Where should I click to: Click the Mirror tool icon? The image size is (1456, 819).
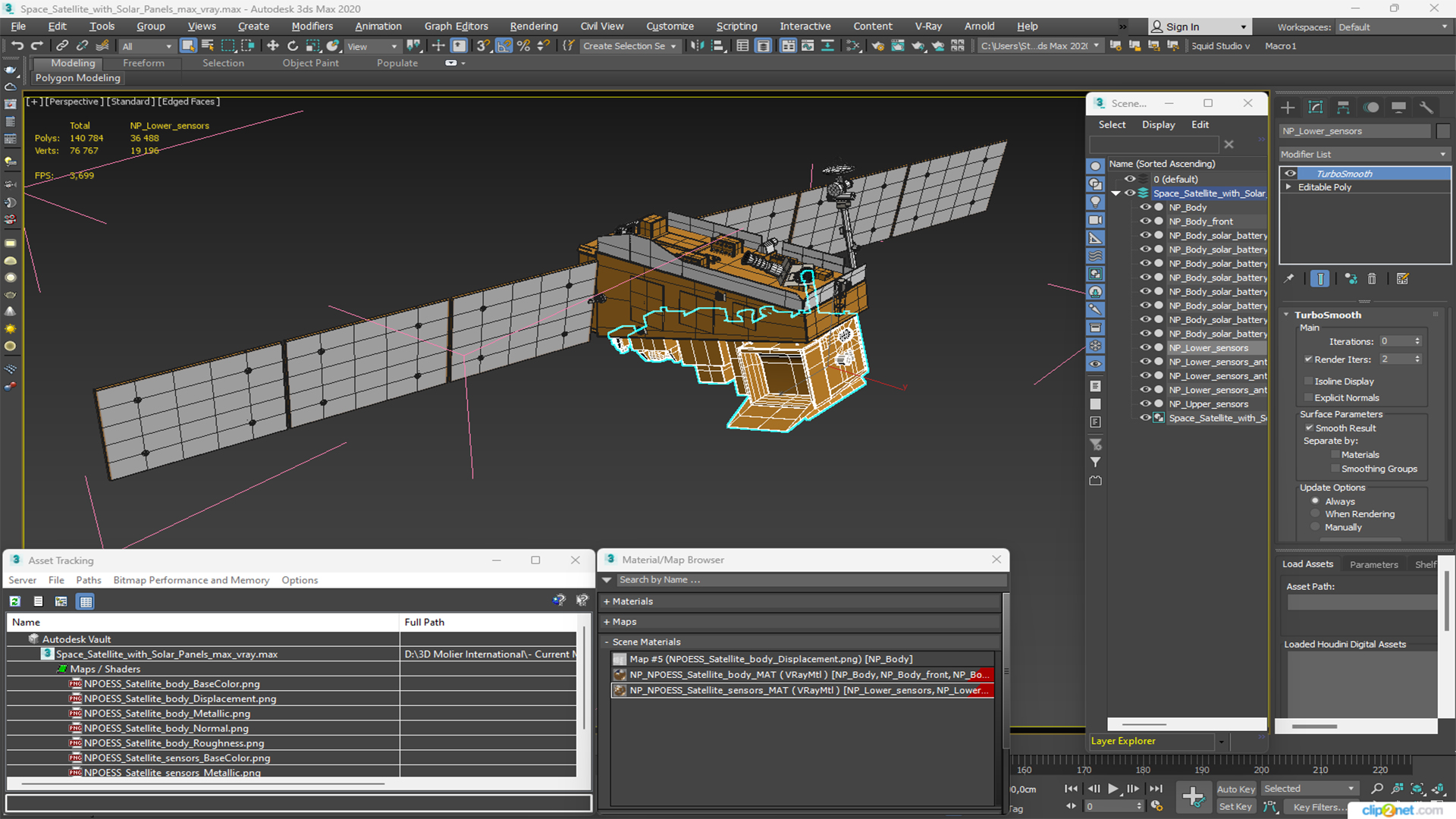pos(697,45)
